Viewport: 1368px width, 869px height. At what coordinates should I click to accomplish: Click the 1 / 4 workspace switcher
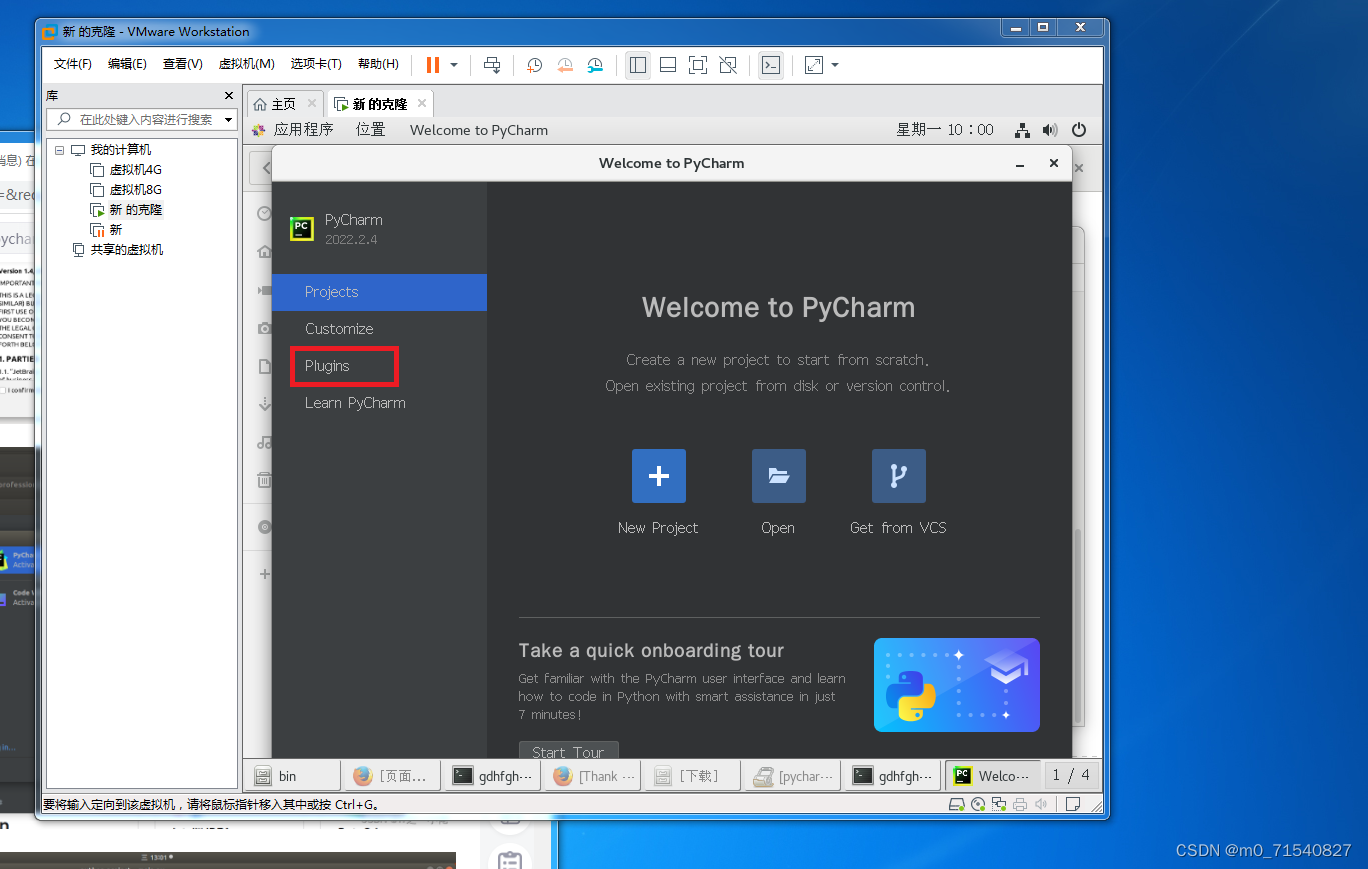(x=1071, y=776)
